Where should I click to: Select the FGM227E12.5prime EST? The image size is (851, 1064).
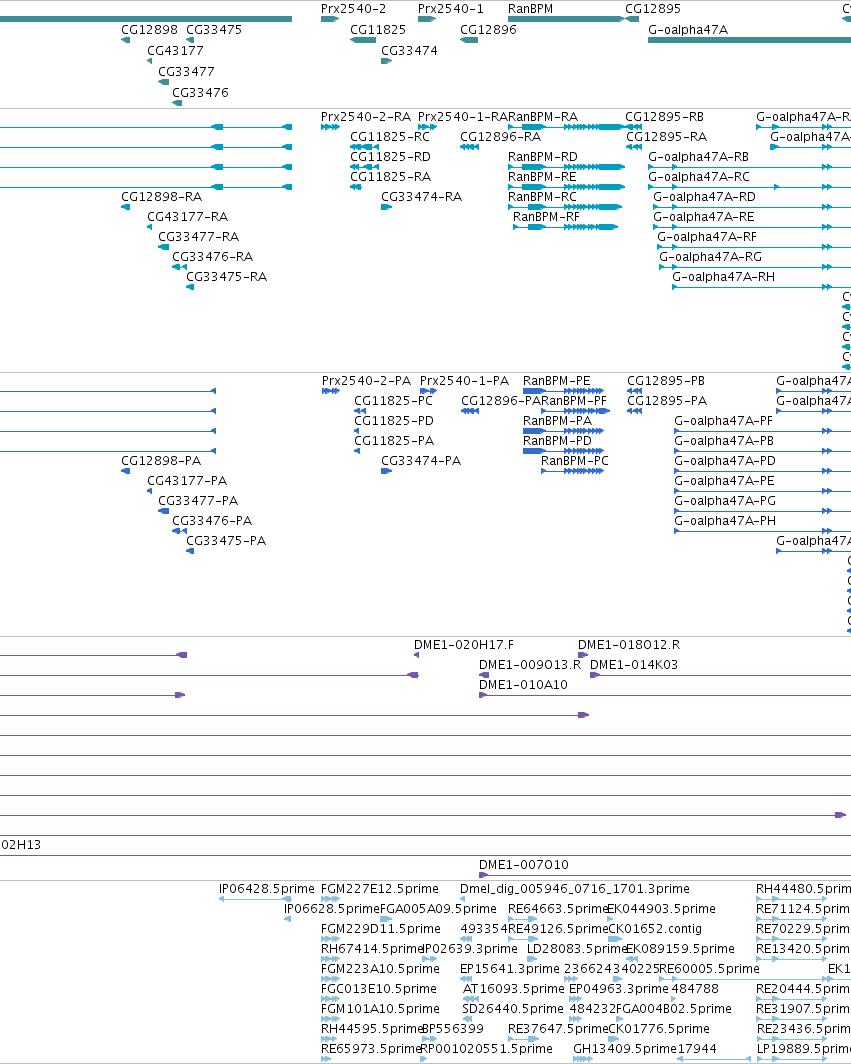[x=379, y=889]
